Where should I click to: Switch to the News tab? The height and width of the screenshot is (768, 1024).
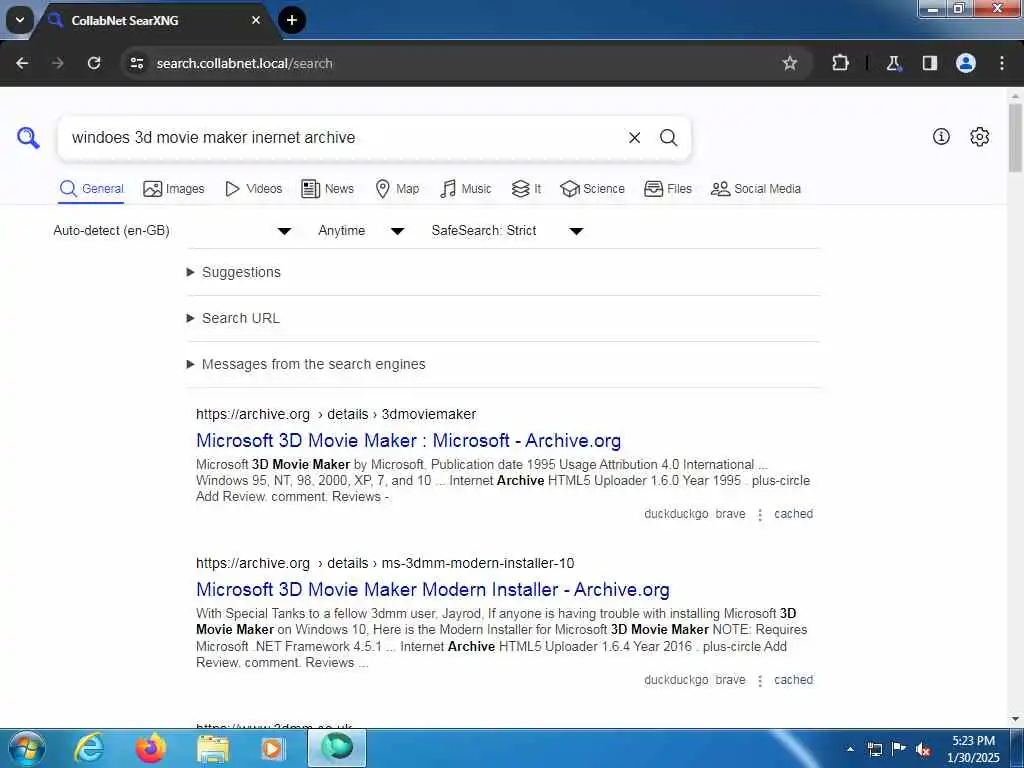pos(327,189)
